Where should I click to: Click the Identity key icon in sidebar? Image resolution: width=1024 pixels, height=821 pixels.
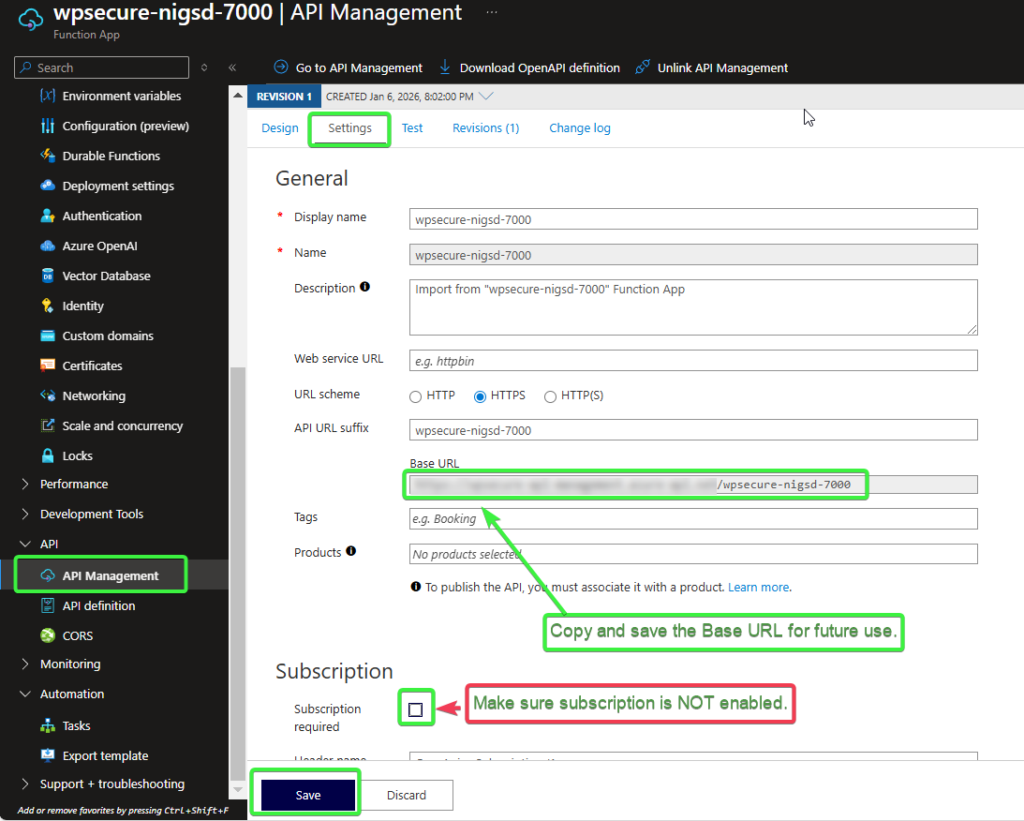[47, 306]
